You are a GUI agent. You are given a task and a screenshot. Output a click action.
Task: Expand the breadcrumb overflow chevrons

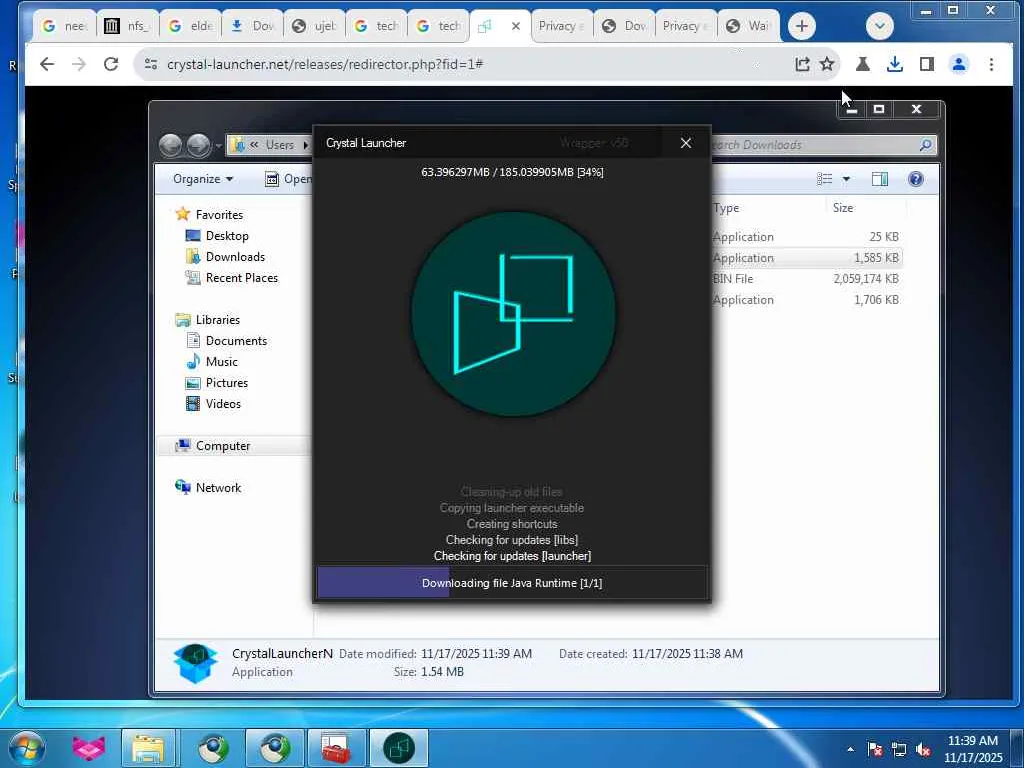click(254, 145)
